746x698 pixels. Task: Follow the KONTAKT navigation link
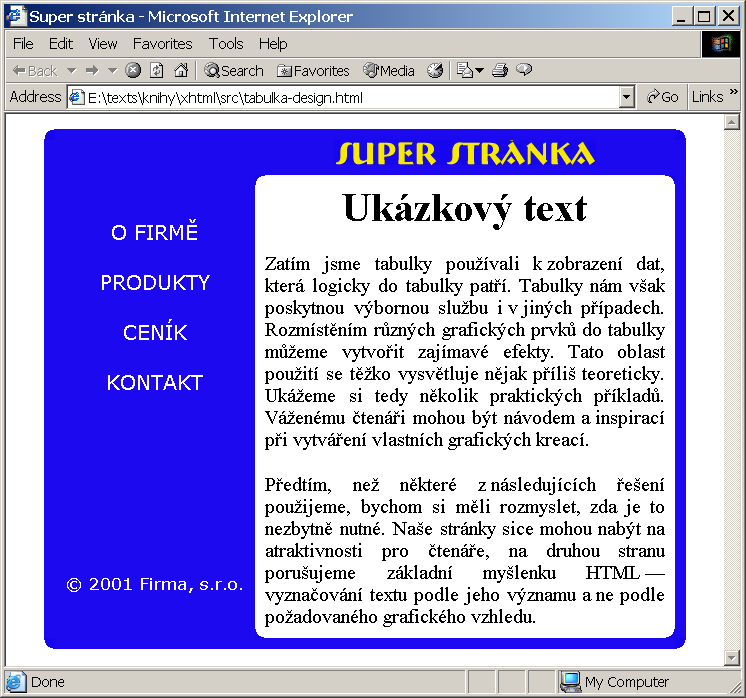(155, 383)
